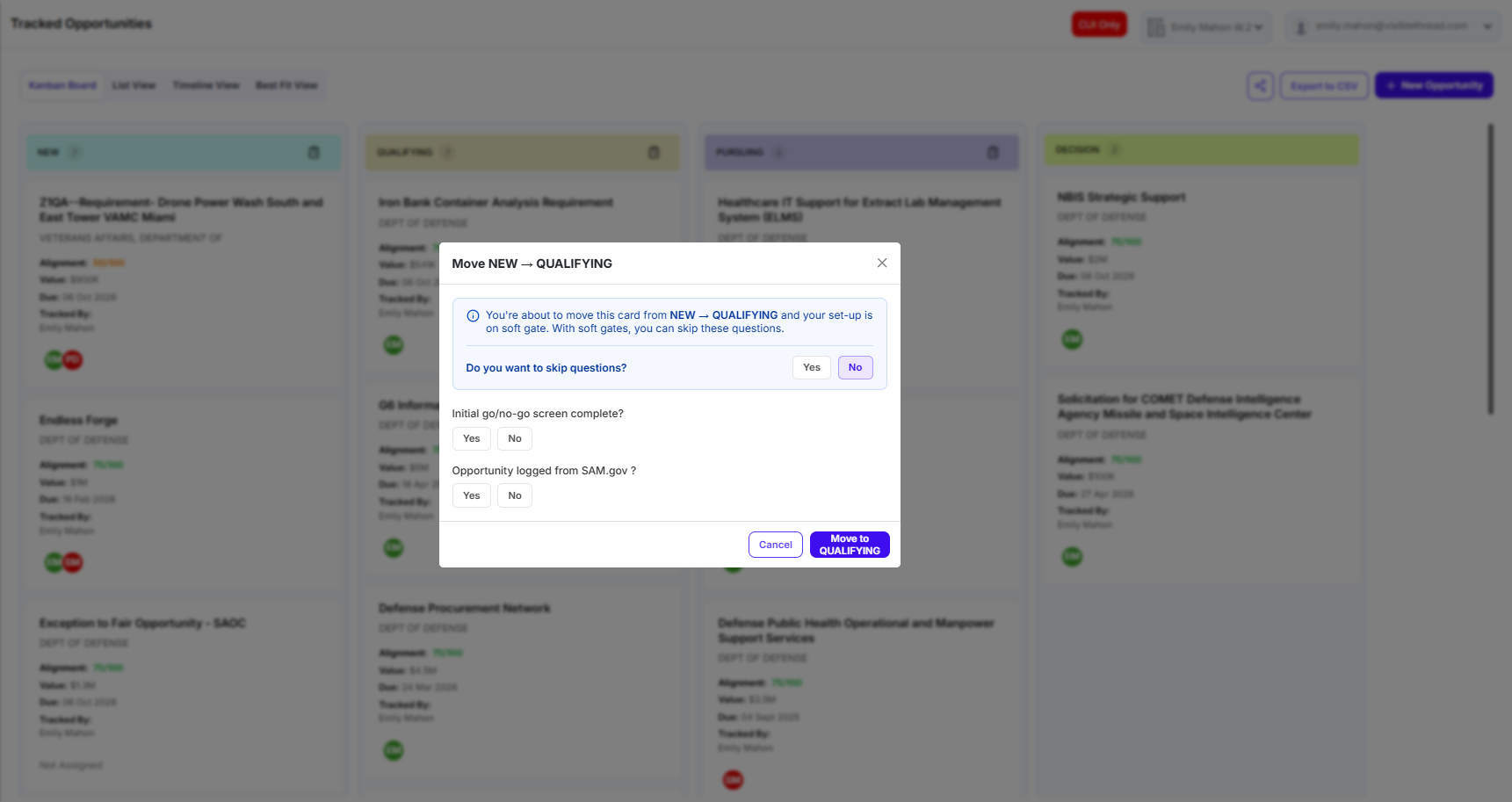The image size is (1512, 802).
Task: Click red avatar on Defense Public Health card
Action: [x=733, y=779]
